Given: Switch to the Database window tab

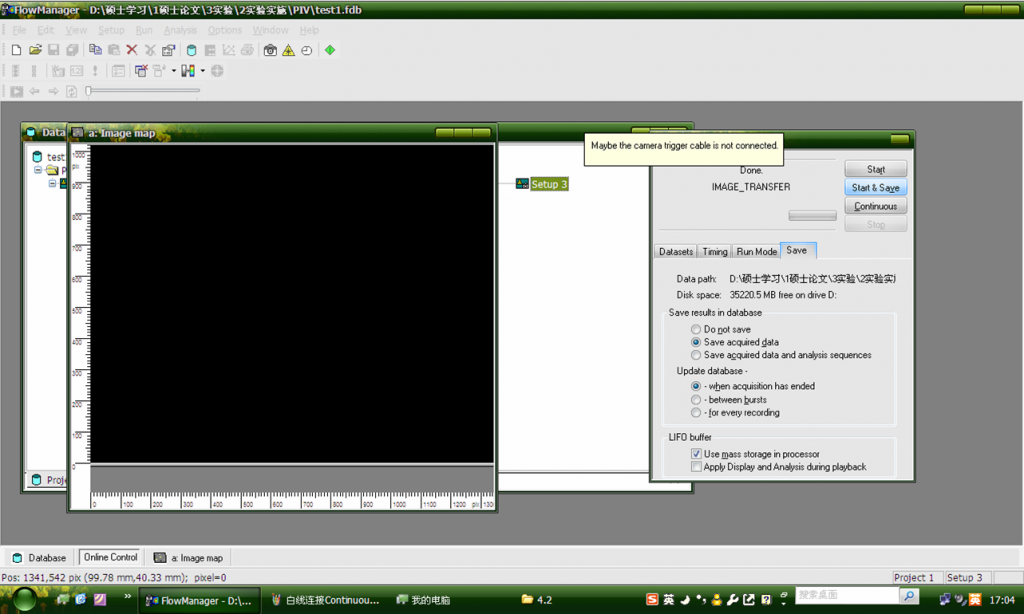Looking at the screenshot, I should pos(40,558).
